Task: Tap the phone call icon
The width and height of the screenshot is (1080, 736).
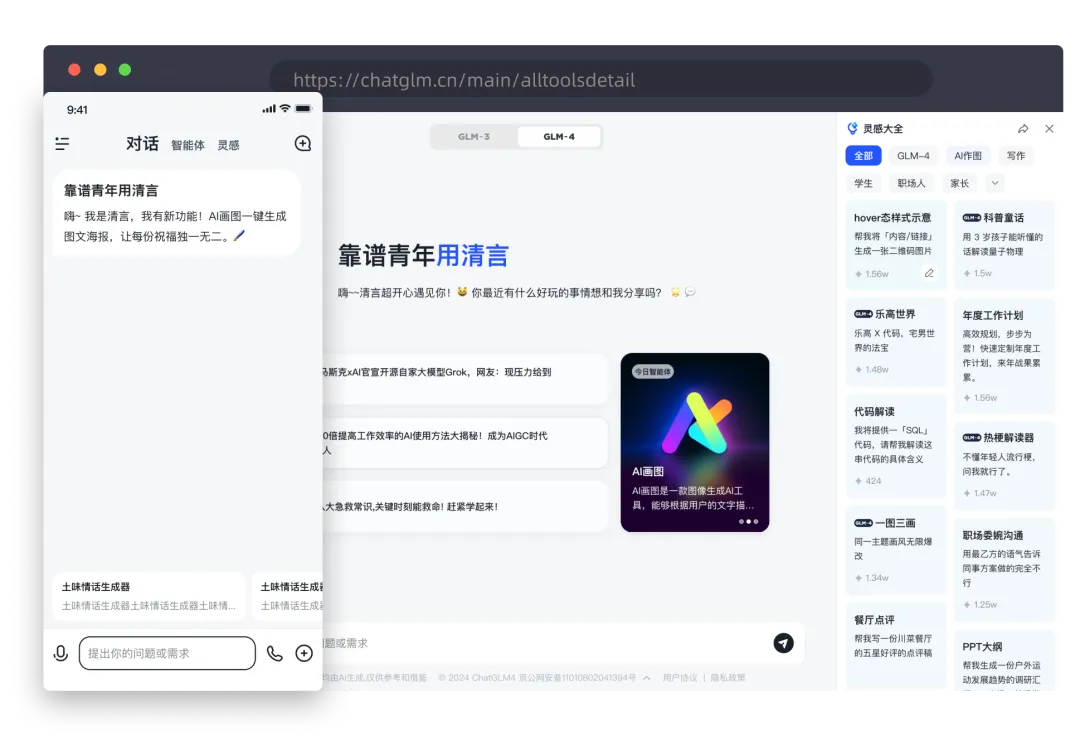Action: pos(275,653)
